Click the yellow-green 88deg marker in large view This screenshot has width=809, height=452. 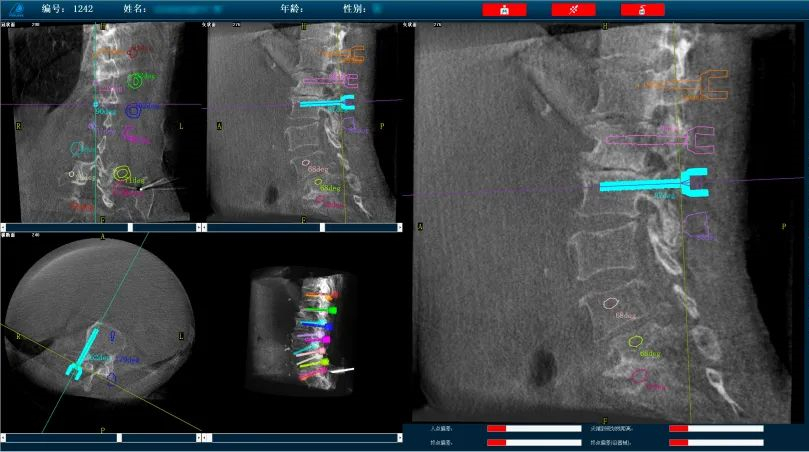coord(635,342)
